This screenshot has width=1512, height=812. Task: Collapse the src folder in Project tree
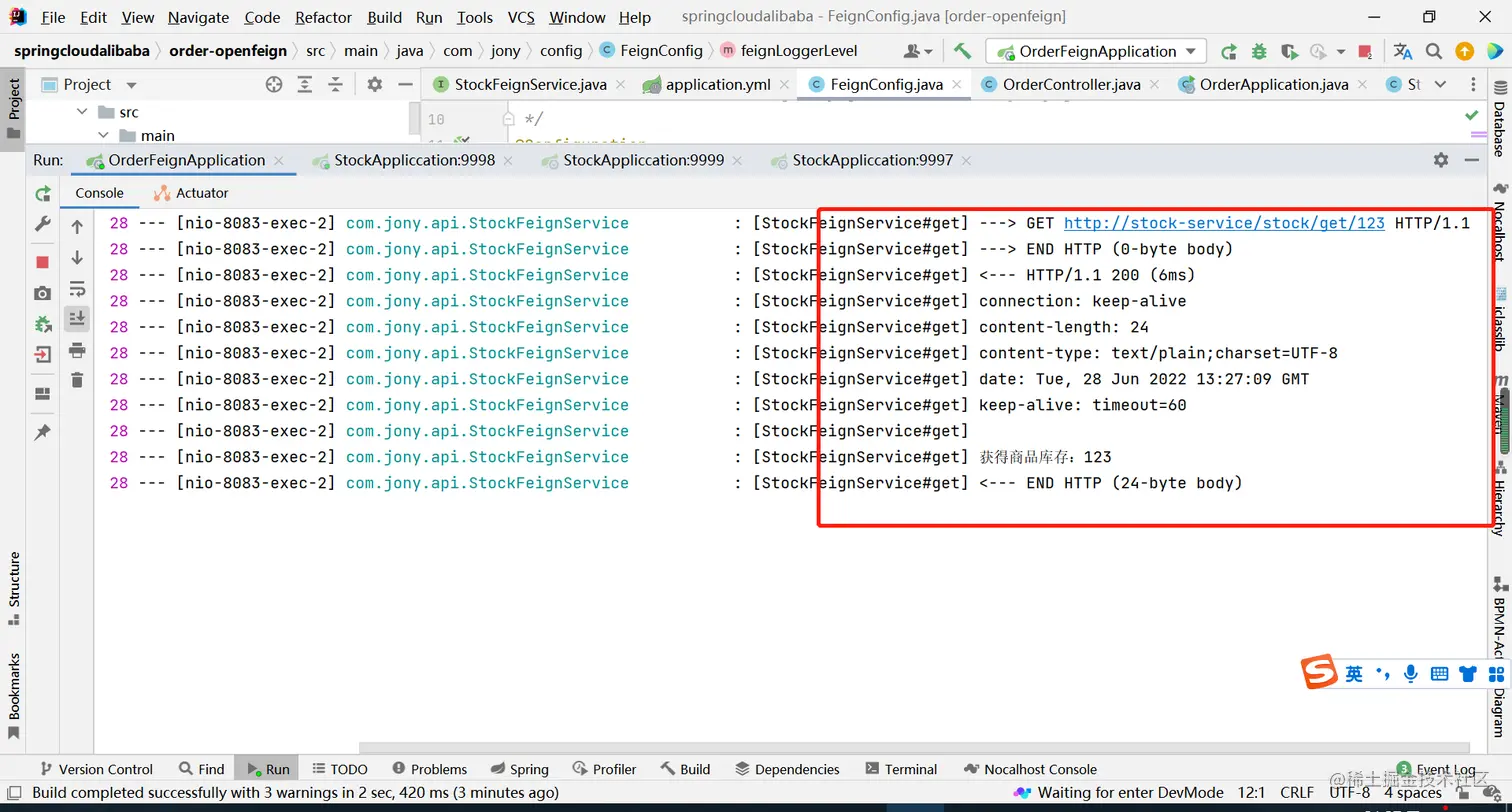[82, 112]
